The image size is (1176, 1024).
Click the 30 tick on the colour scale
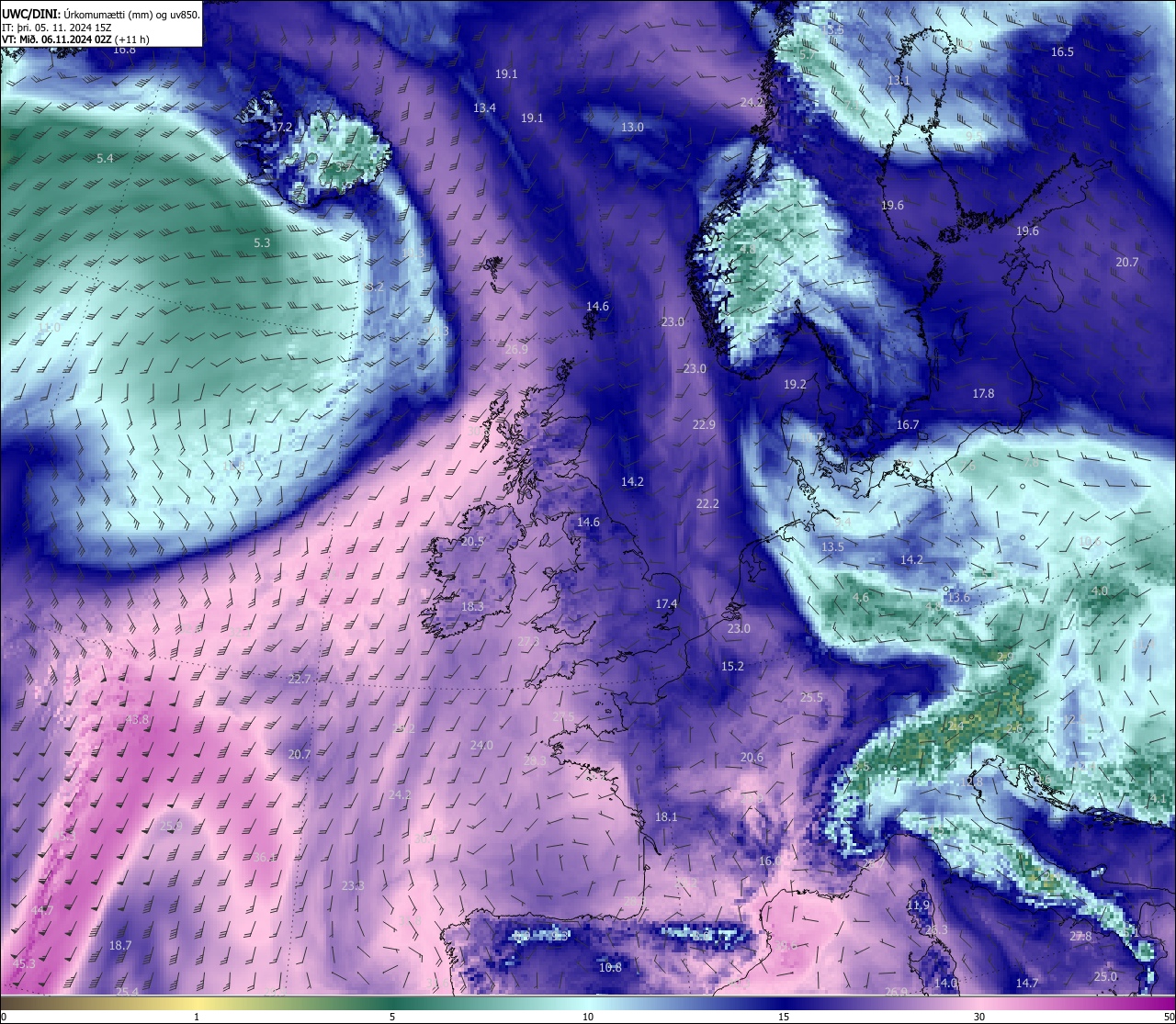[x=979, y=1017]
